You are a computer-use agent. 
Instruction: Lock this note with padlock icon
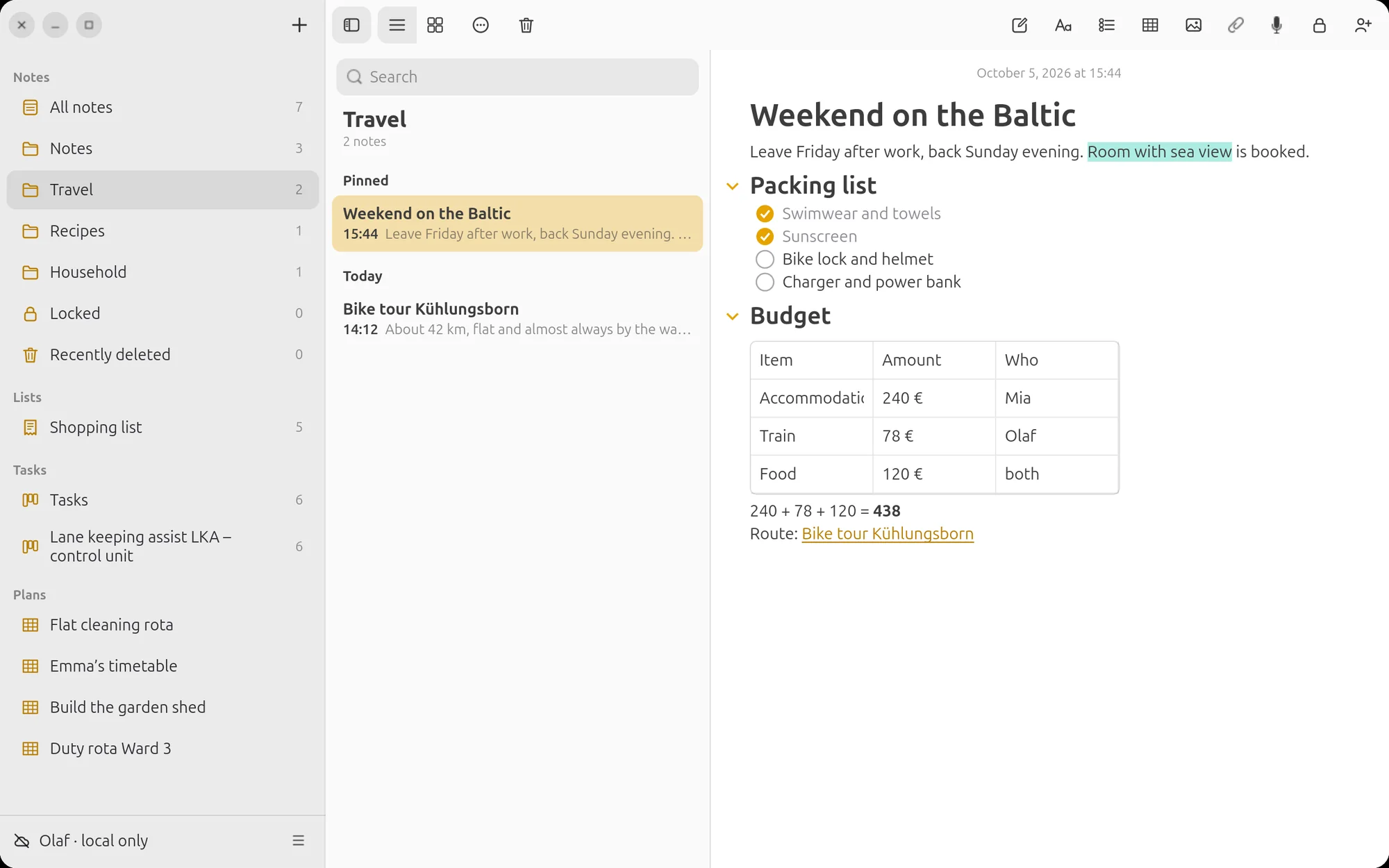[1320, 25]
